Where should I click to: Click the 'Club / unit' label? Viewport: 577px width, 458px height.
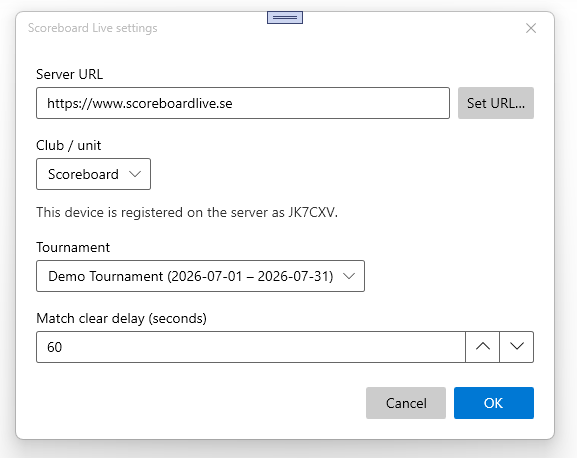click(x=68, y=145)
